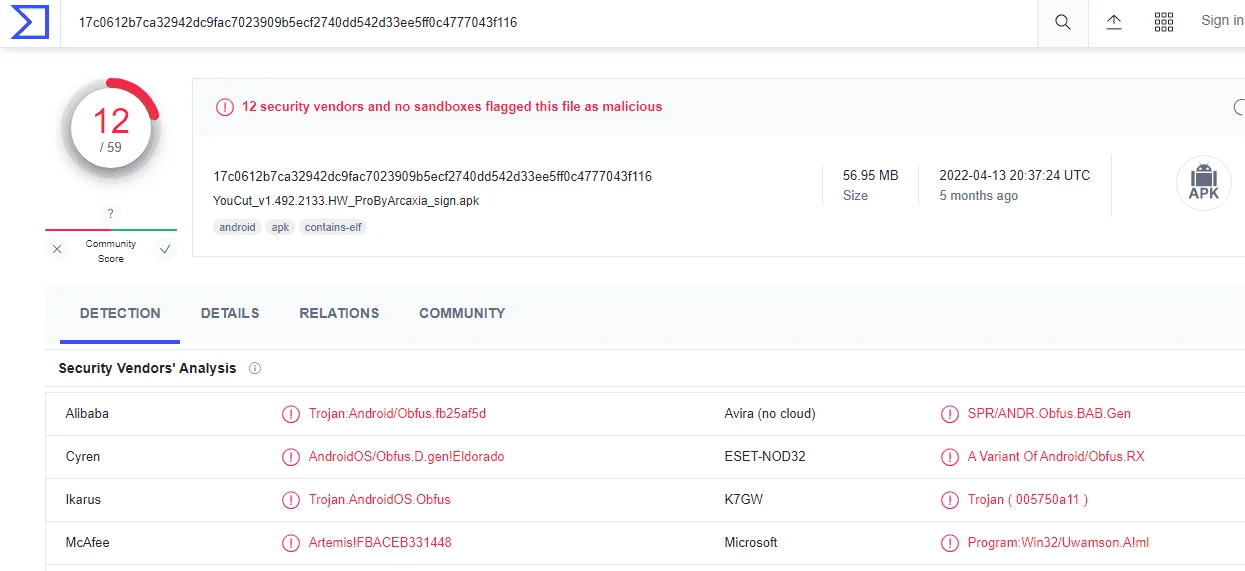Image resolution: width=1245 pixels, height=571 pixels.
Task: Click the Cyren detection warning icon
Action: [x=291, y=457]
